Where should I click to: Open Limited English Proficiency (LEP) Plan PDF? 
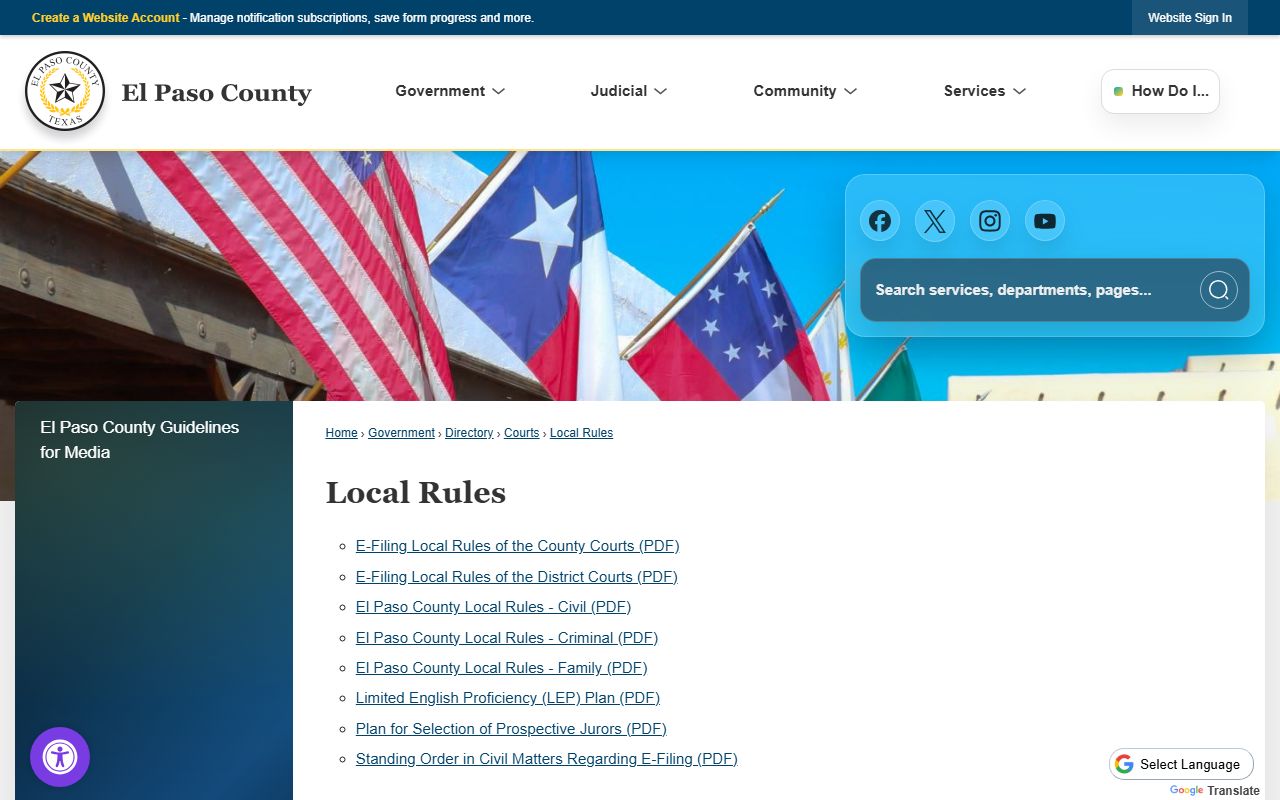click(507, 698)
